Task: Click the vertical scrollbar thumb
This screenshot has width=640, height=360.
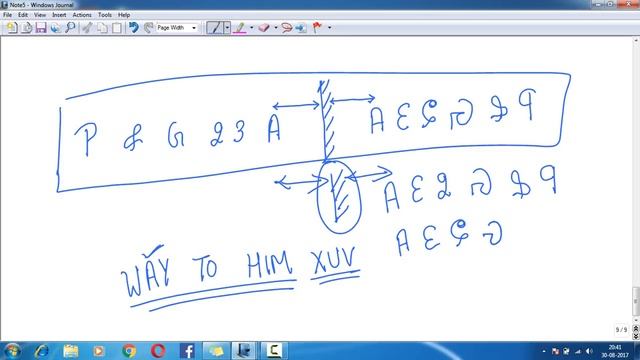Action: [636, 301]
